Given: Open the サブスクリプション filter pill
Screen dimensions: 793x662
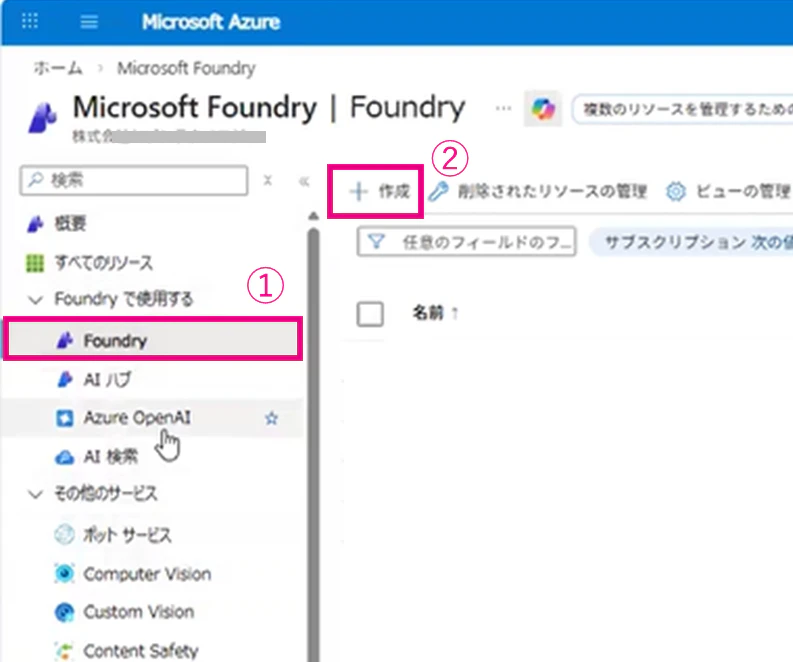Looking at the screenshot, I should point(691,242).
